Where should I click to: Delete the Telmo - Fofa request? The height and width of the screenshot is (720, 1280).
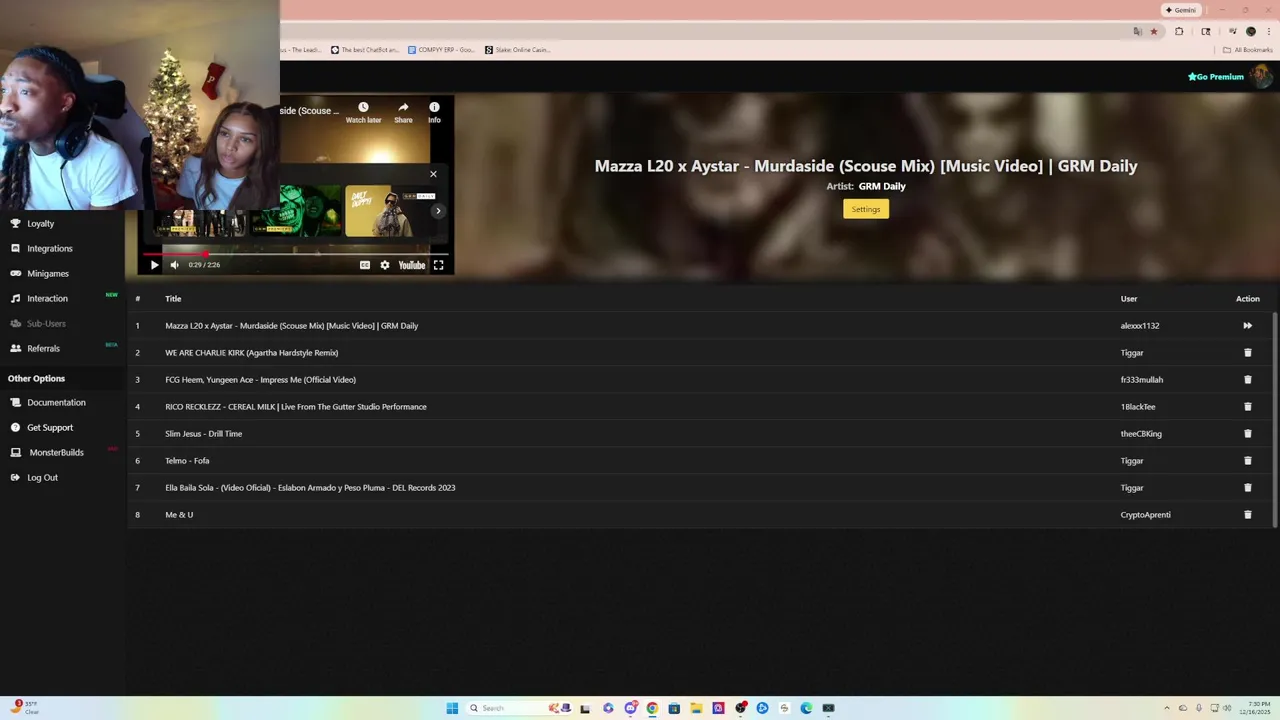[1247, 461]
